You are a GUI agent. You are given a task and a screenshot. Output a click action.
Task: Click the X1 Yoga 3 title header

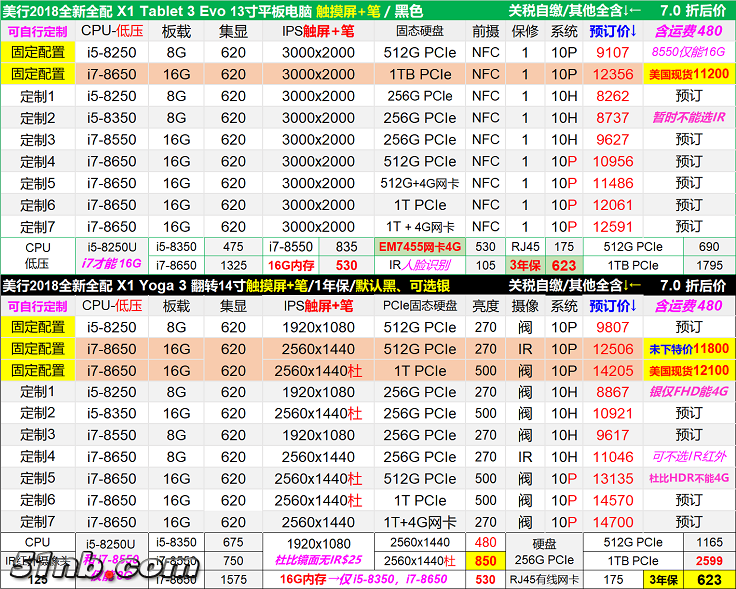[x=250, y=286]
